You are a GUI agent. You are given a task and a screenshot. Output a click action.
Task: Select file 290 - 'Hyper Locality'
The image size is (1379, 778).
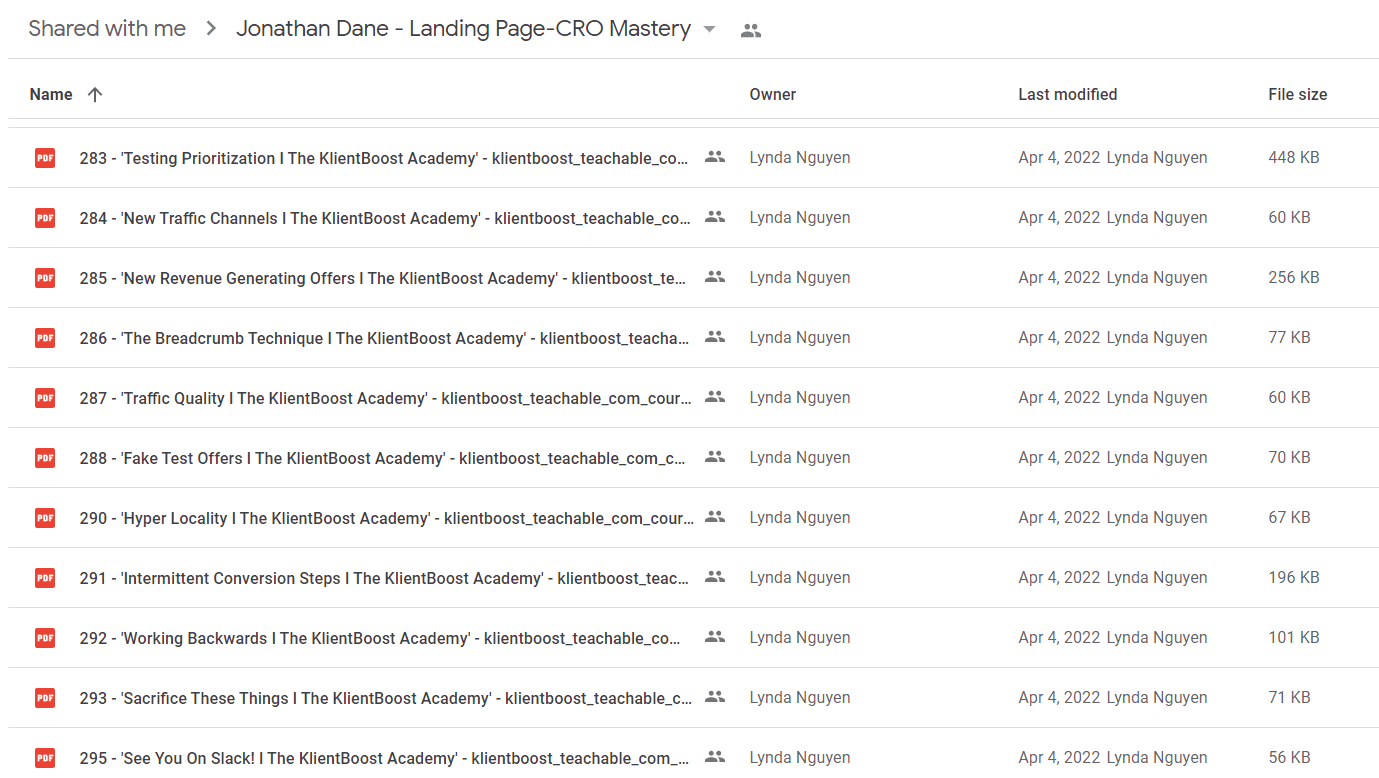(x=387, y=518)
